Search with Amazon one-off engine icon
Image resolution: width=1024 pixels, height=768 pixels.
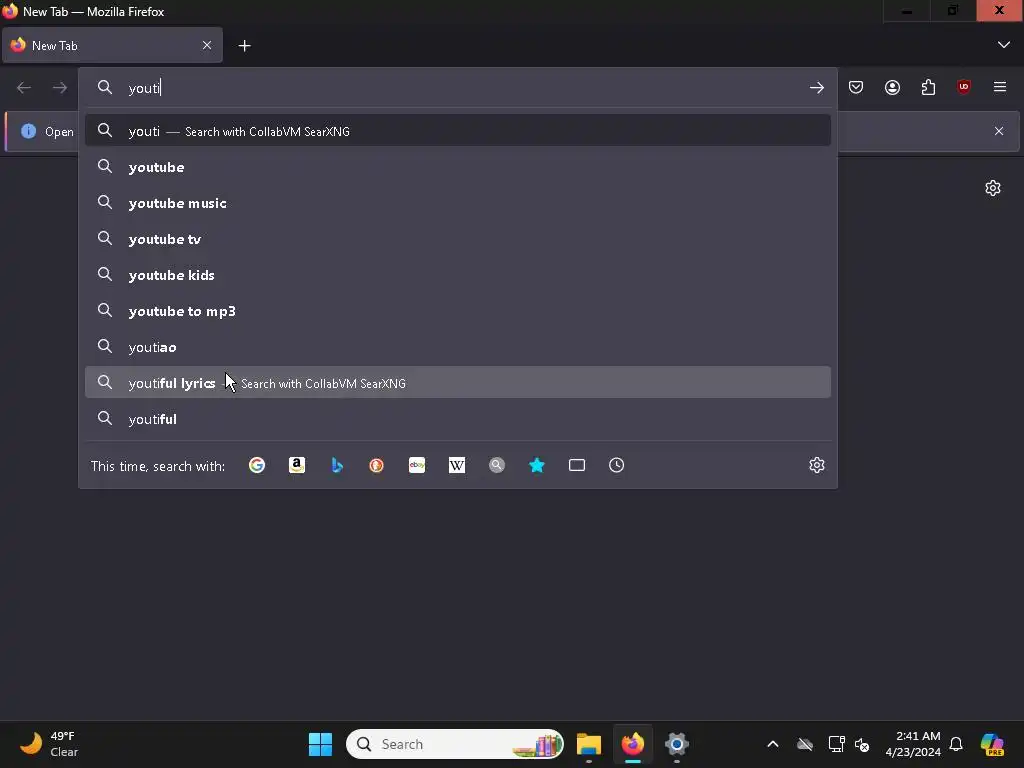(x=297, y=465)
